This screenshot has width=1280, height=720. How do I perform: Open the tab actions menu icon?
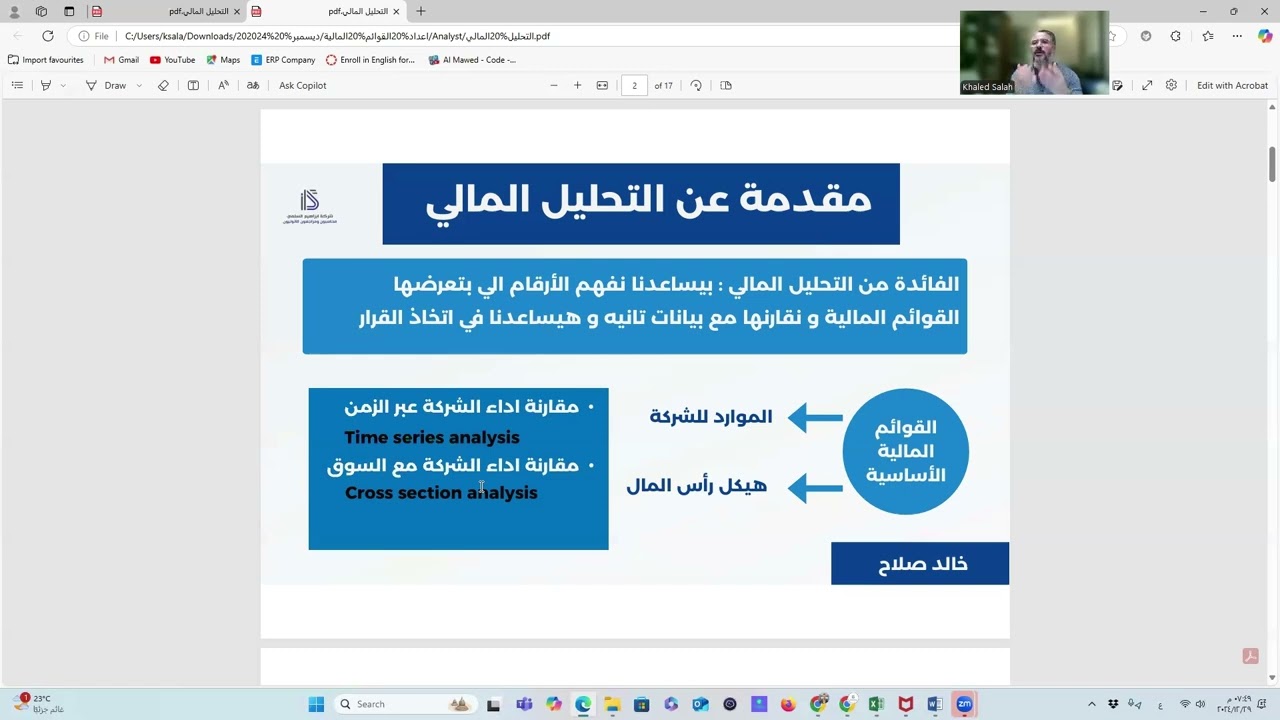(69, 11)
